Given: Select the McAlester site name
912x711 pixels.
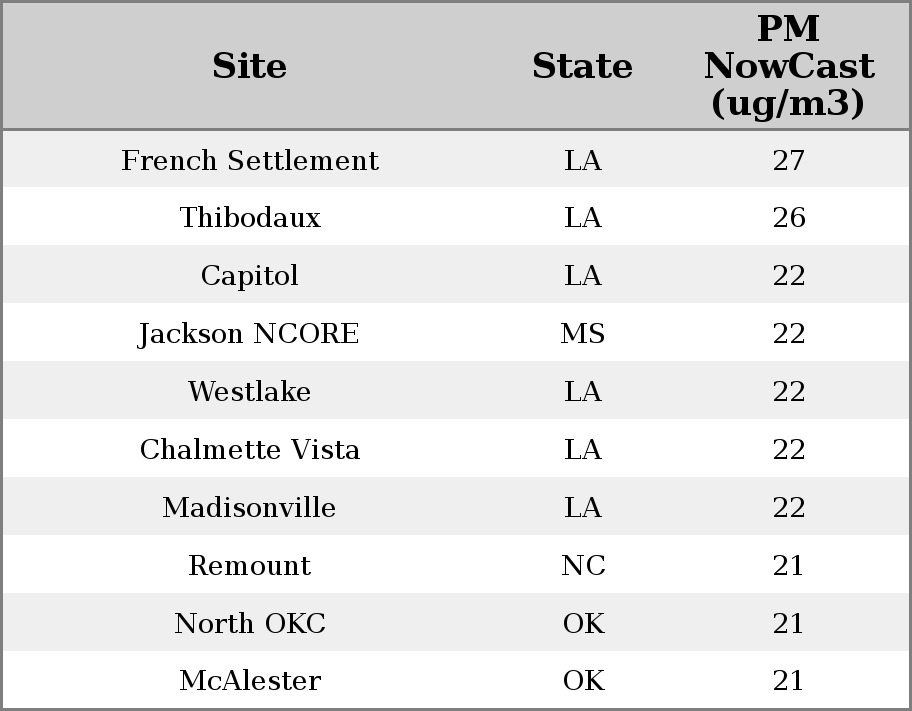Looking at the screenshot, I should click(250, 680).
